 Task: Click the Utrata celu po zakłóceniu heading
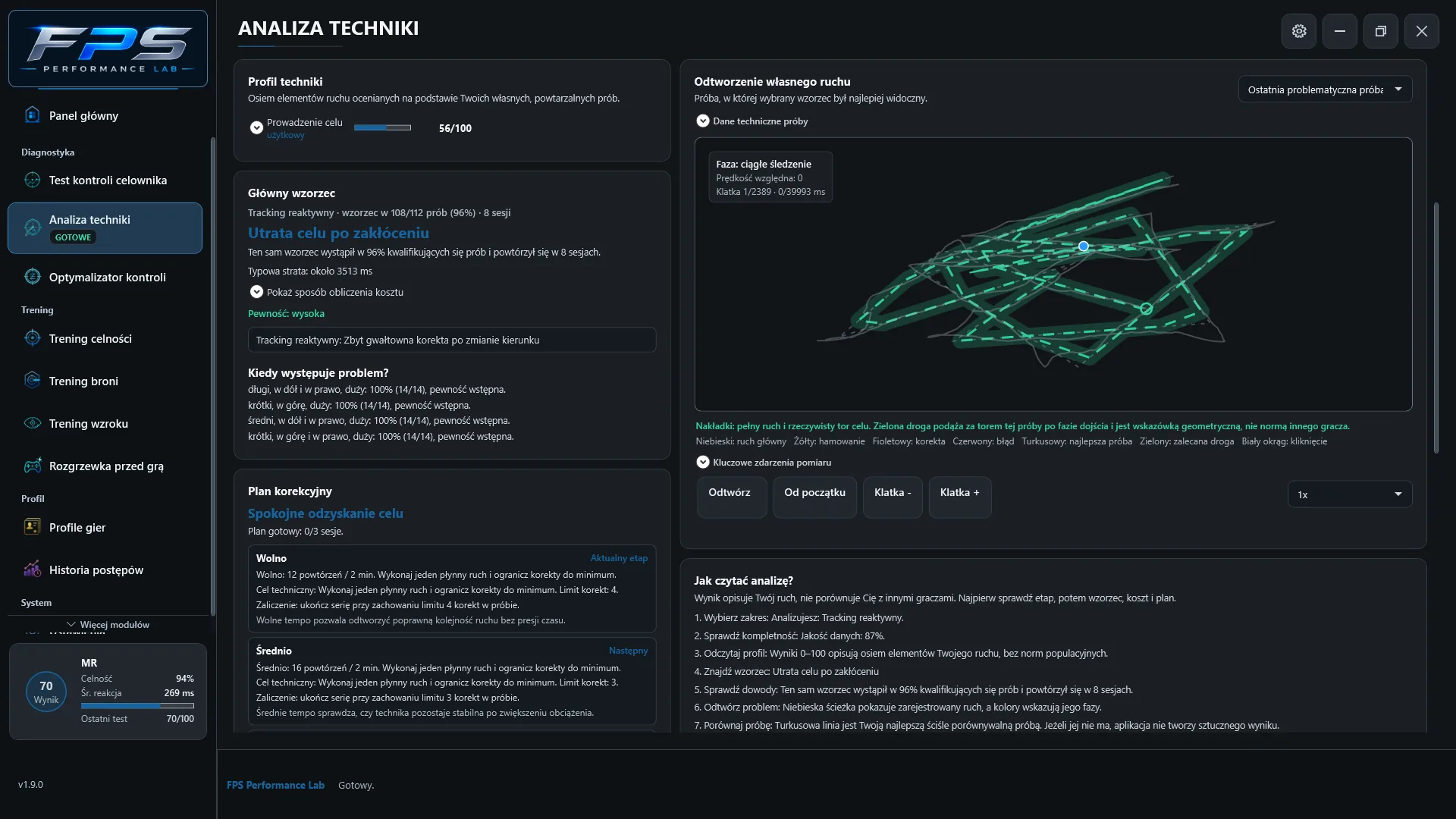pyautogui.click(x=338, y=233)
